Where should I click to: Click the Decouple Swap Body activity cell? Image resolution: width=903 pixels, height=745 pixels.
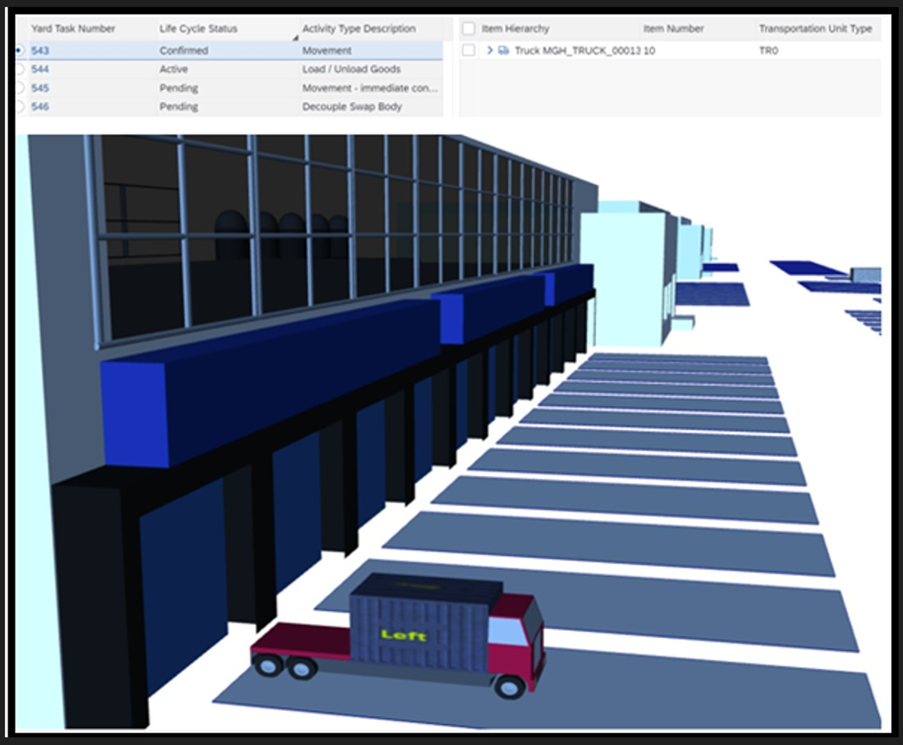(352, 106)
